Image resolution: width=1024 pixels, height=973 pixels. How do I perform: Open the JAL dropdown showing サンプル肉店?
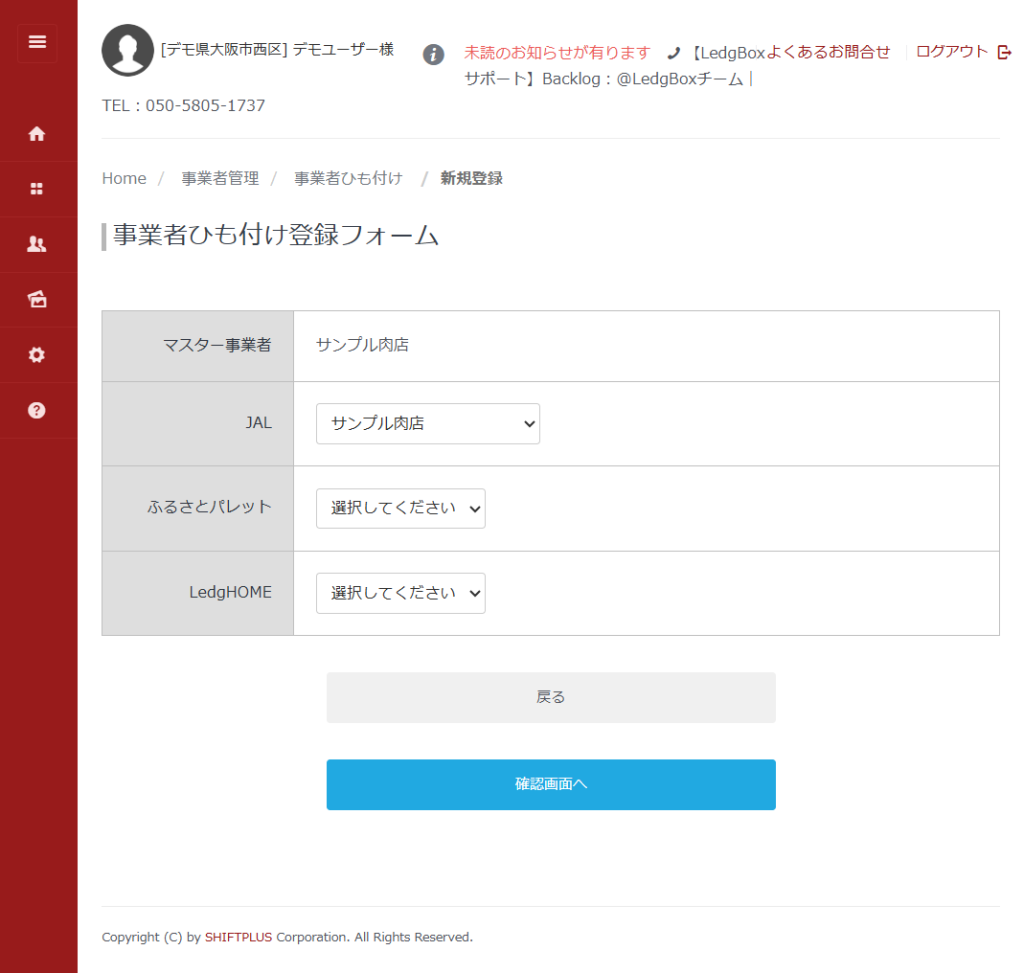coord(427,424)
